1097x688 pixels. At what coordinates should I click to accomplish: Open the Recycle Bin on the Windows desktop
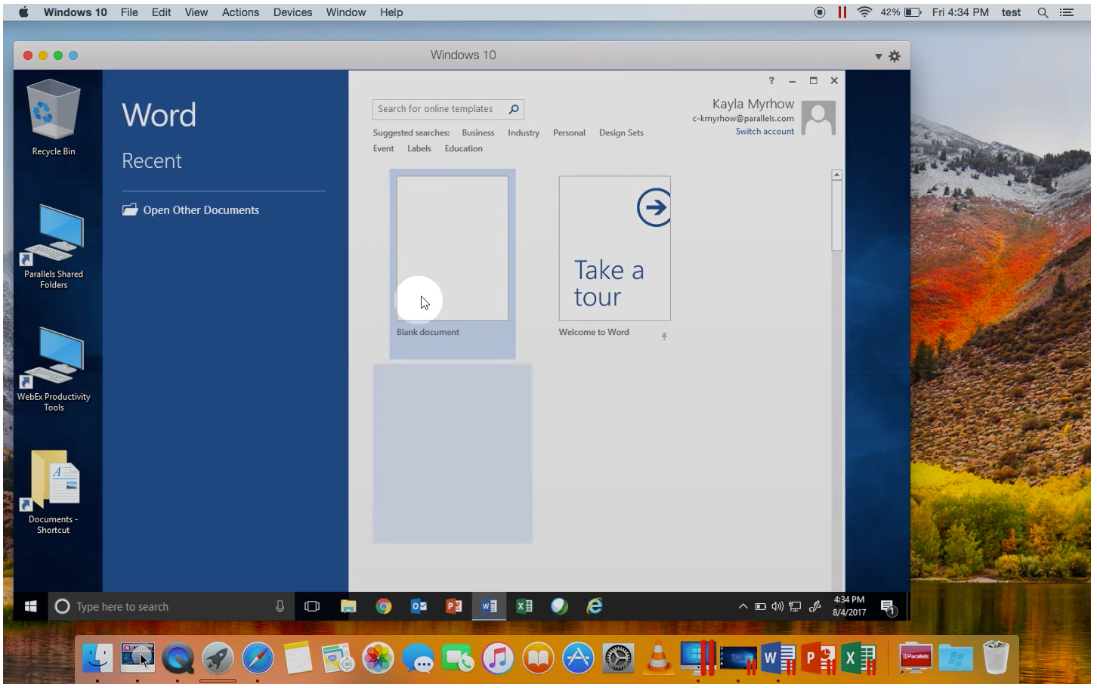53,118
